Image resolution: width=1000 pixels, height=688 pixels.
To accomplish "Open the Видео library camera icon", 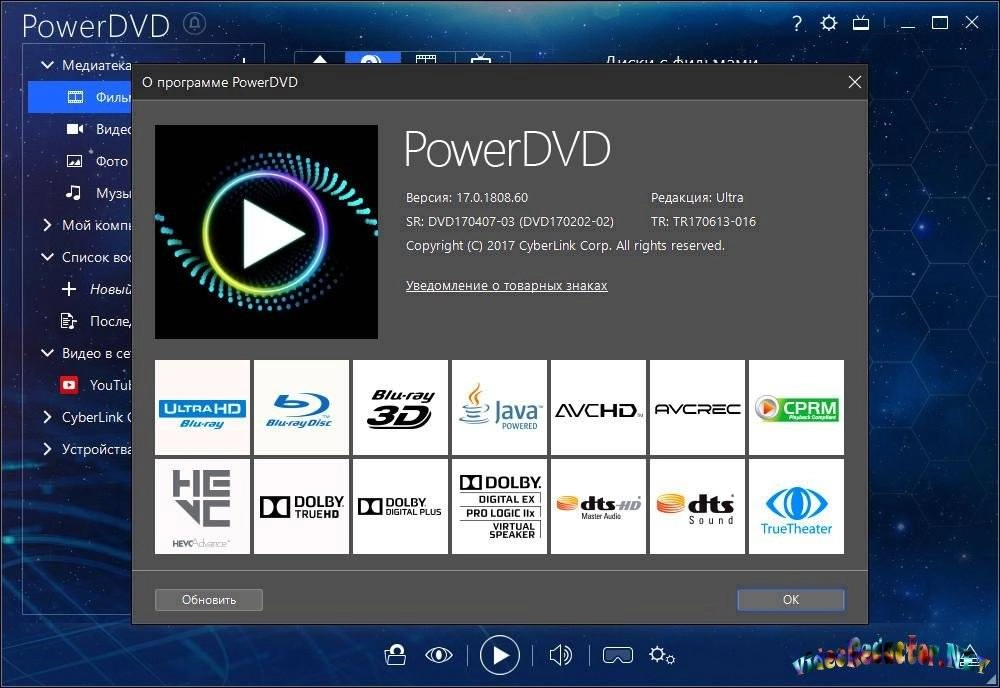I will click(75, 129).
